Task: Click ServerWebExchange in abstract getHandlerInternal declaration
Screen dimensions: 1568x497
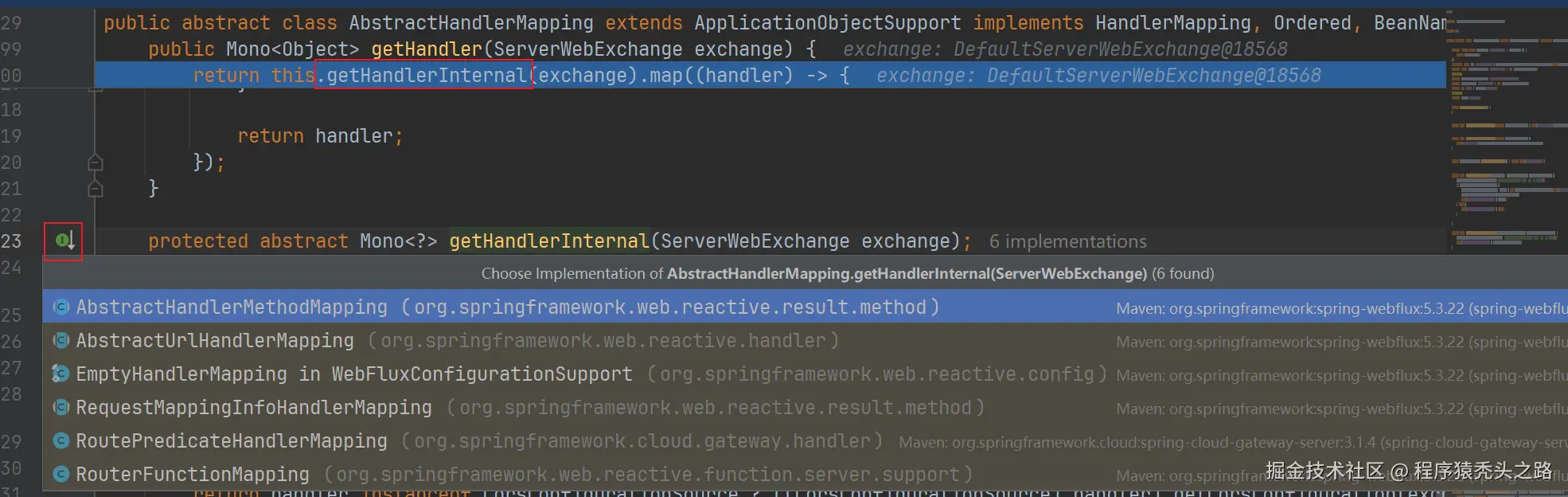Action: click(x=755, y=241)
